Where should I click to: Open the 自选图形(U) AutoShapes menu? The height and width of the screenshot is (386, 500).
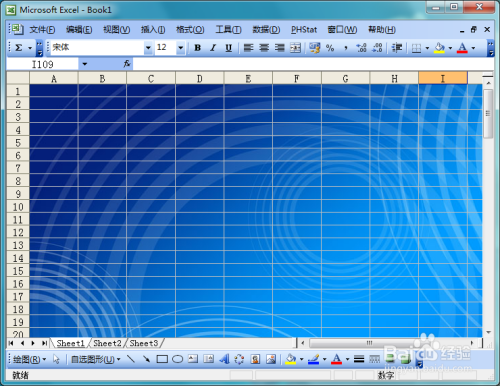95,359
